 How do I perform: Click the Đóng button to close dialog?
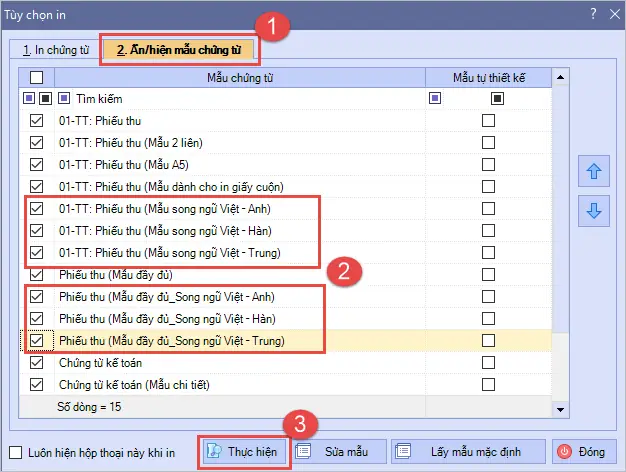(578, 451)
